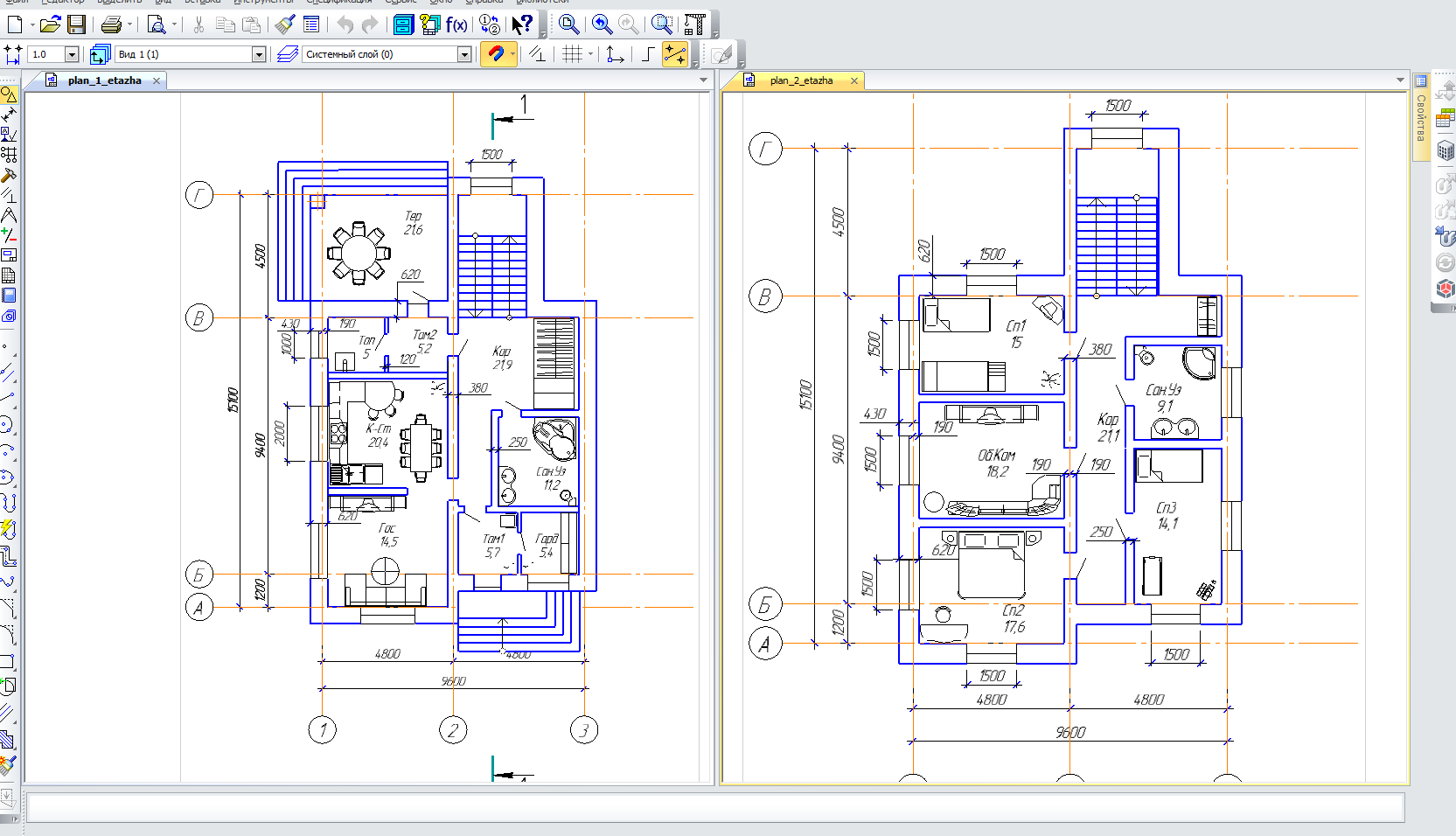
Task: Activate the context help pointer
Action: 522,24
